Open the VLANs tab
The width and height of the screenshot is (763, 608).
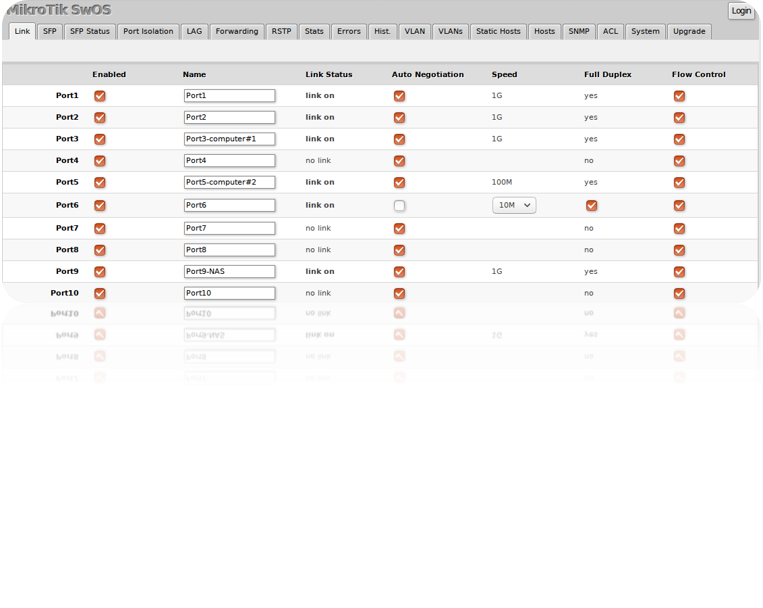pyautogui.click(x=450, y=31)
